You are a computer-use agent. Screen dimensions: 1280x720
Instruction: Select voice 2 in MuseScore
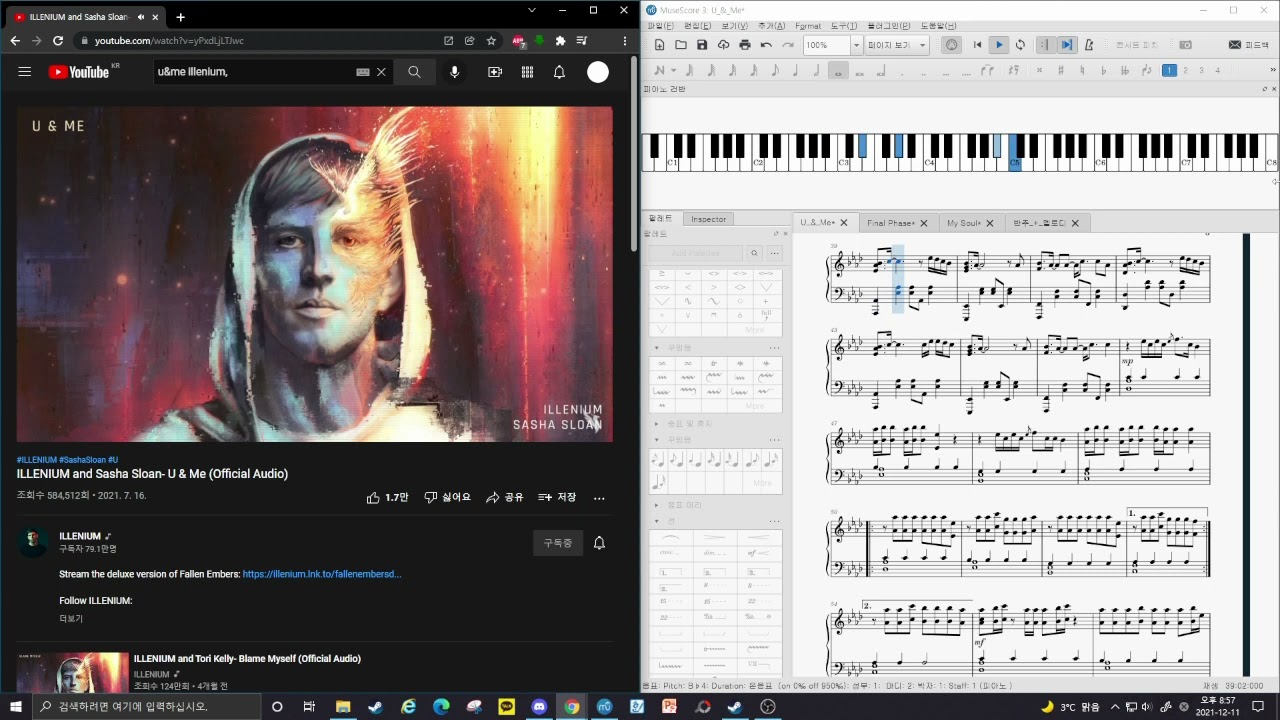1185,70
